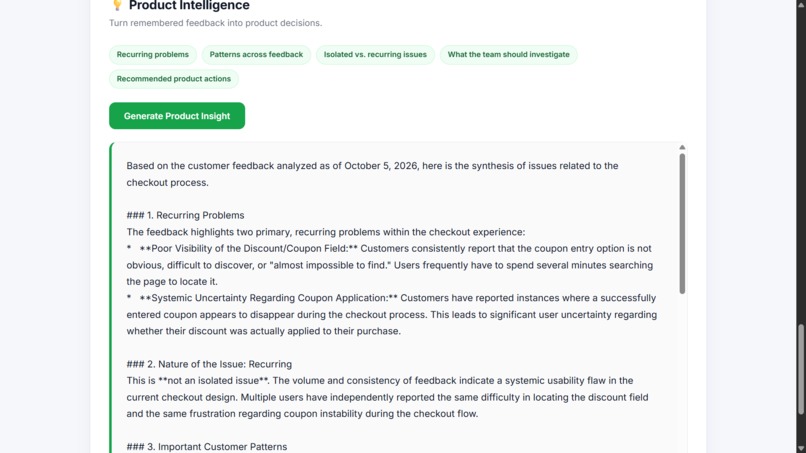Screen dimensions: 806x453
Task: Choose the Patterns across feedback chip
Action: (x=256, y=55)
